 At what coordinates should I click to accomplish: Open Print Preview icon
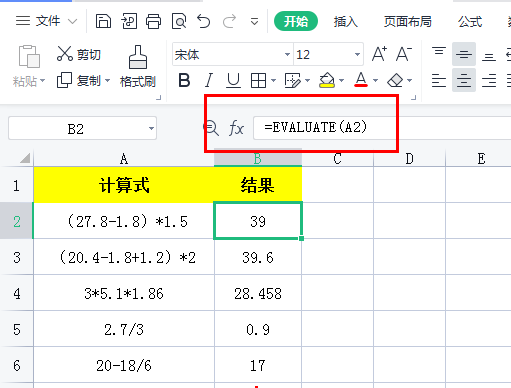tap(179, 21)
